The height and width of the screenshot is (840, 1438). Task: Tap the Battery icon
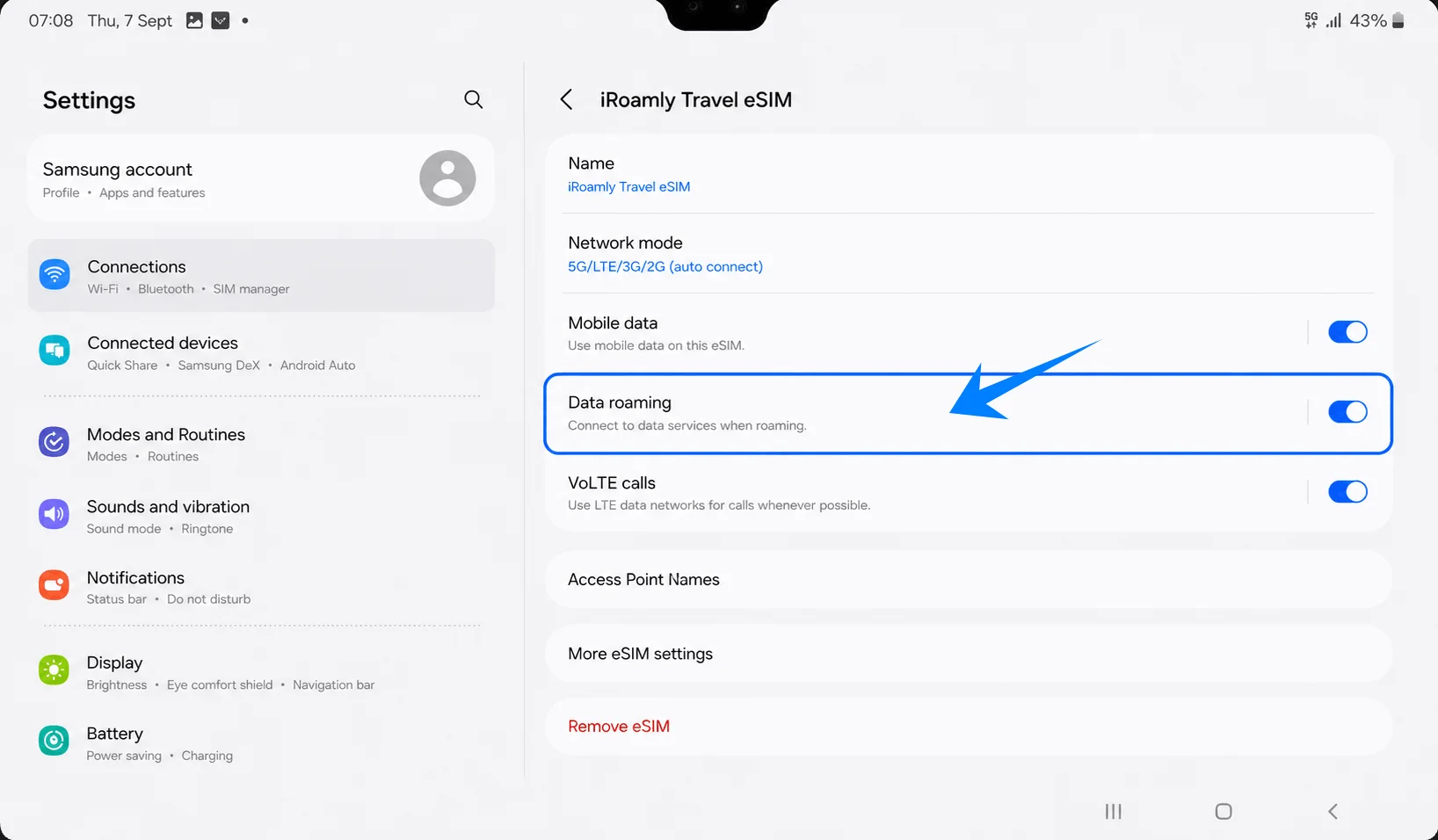(54, 742)
